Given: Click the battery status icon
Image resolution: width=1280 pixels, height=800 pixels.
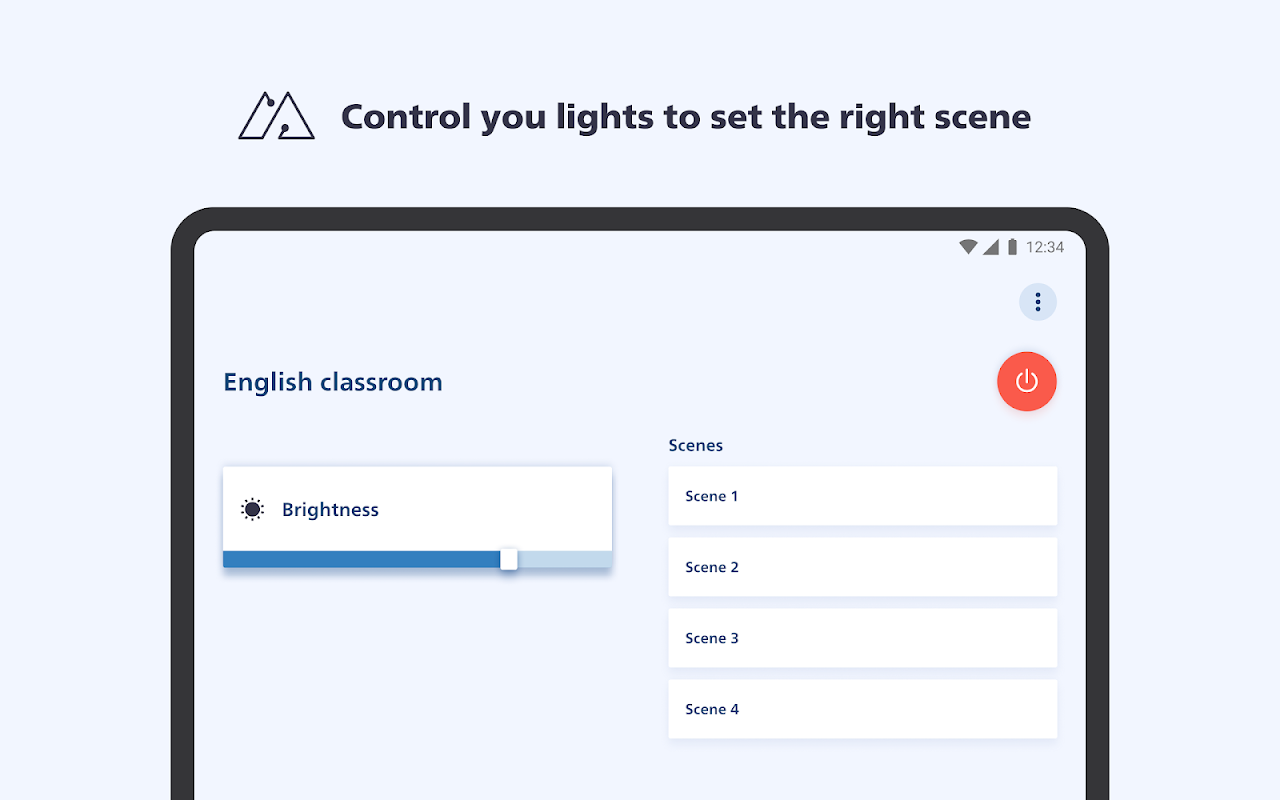Looking at the screenshot, I should coord(1012,247).
